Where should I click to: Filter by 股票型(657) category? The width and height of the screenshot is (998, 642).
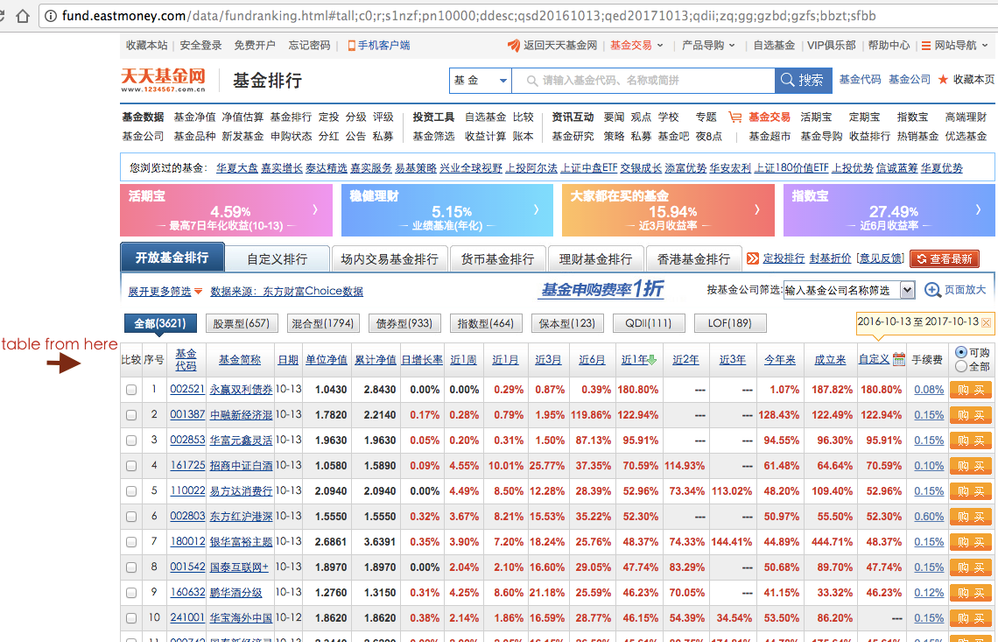pos(241,323)
